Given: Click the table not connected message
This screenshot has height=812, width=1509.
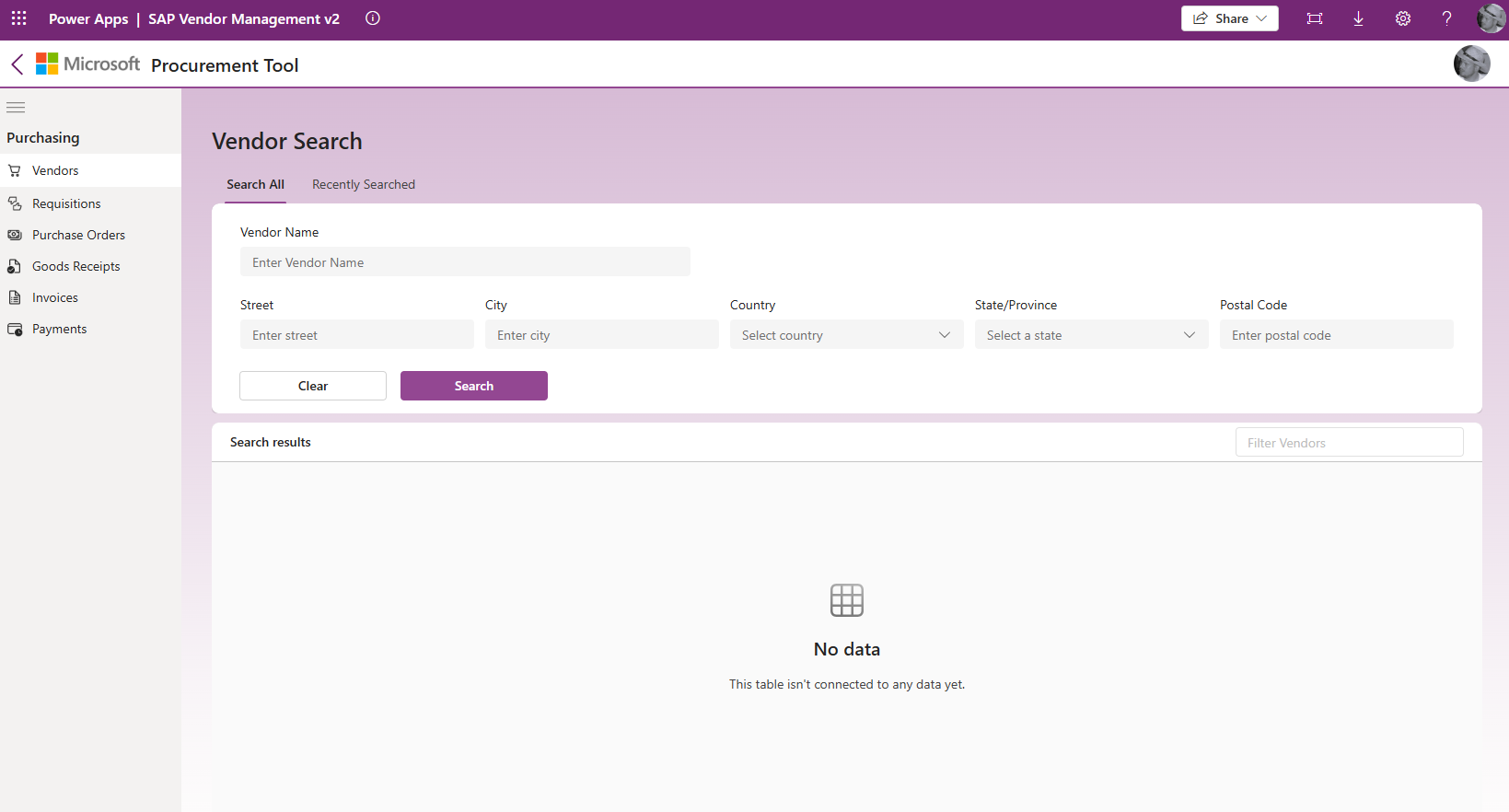Looking at the screenshot, I should [847, 684].
